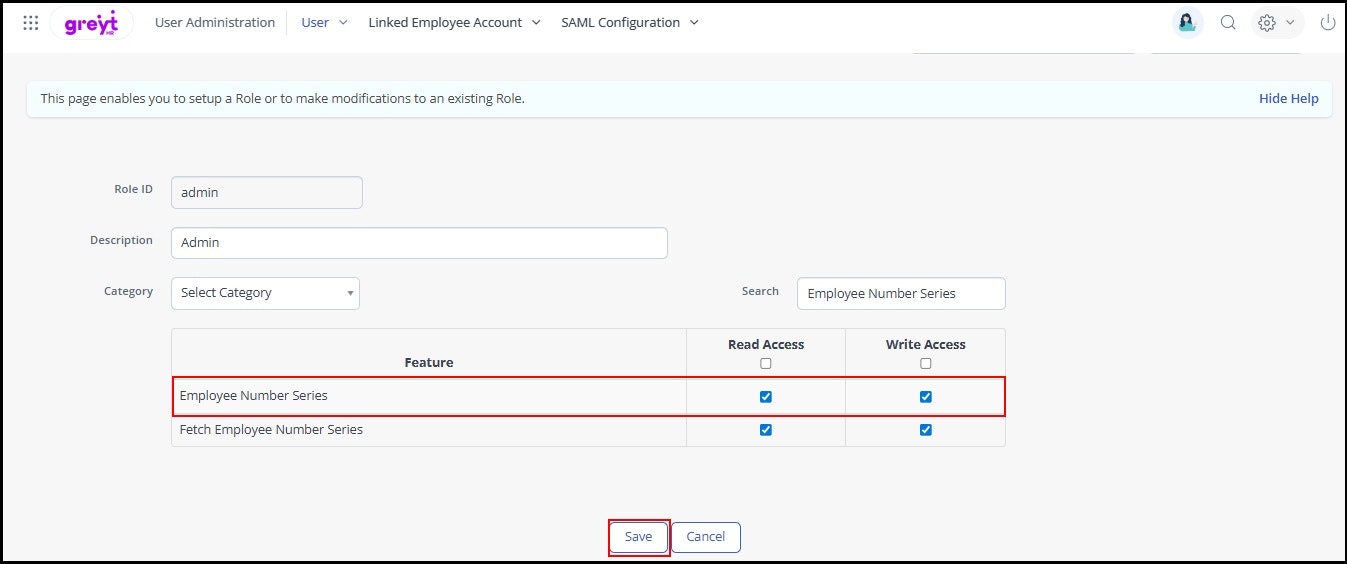Open the user profile avatar
This screenshot has height=564, width=1347.
point(1188,23)
